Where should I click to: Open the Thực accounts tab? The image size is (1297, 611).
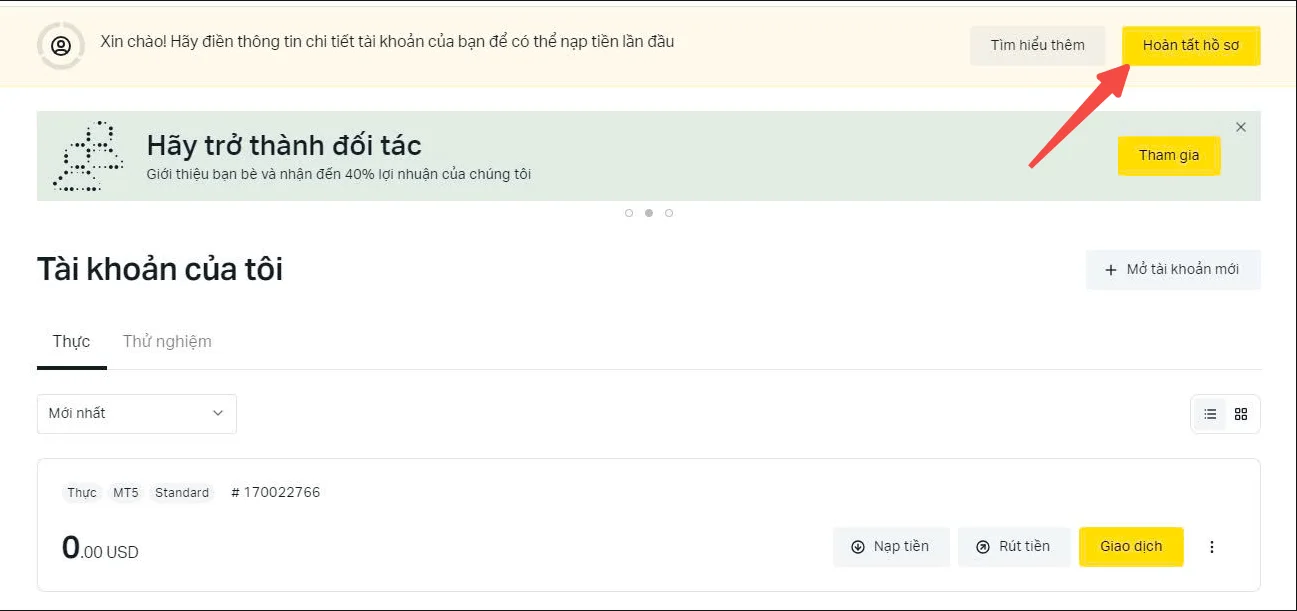(72, 342)
